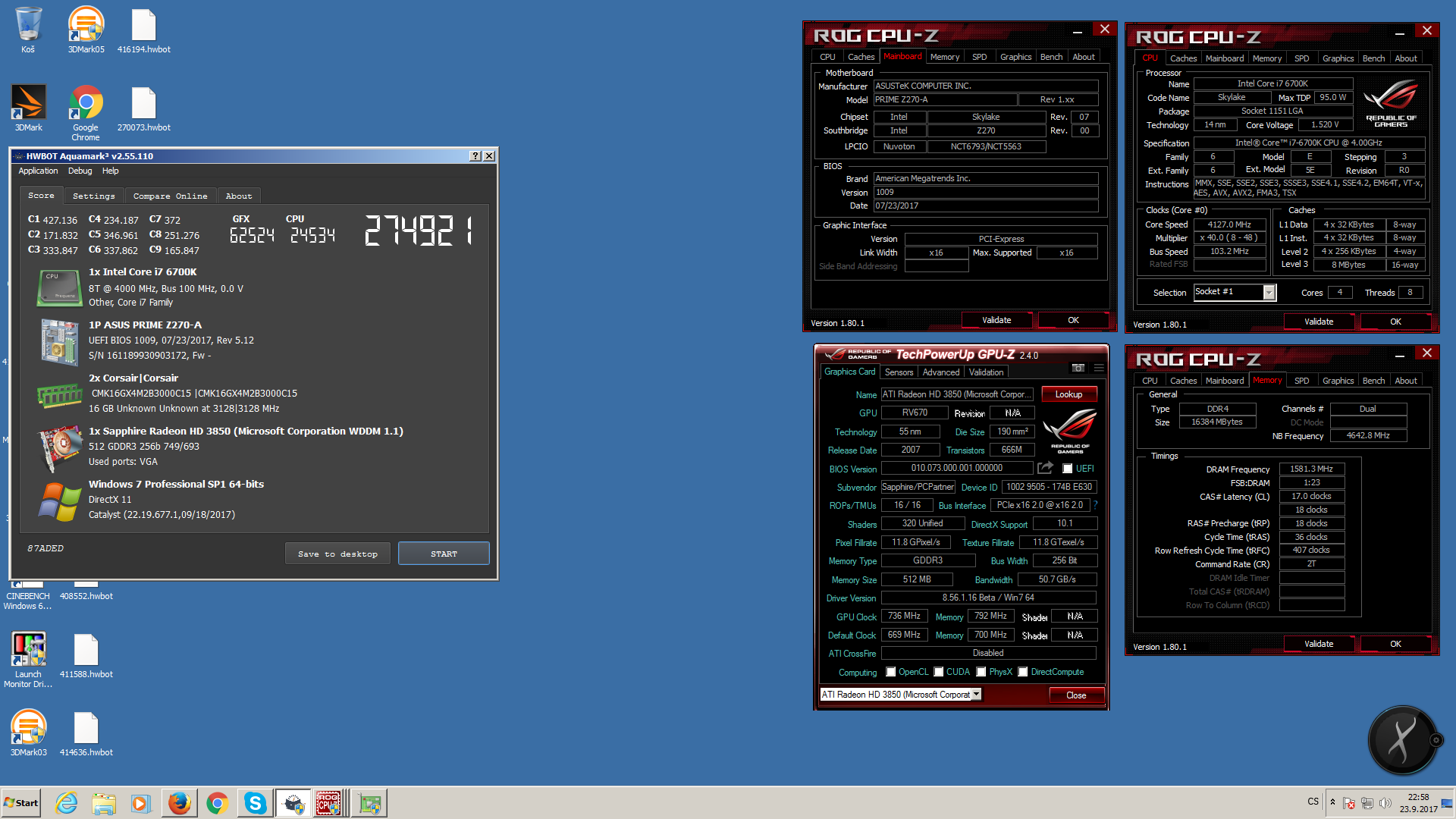Click the Lookup button in GPU-Z

[x=1068, y=394]
